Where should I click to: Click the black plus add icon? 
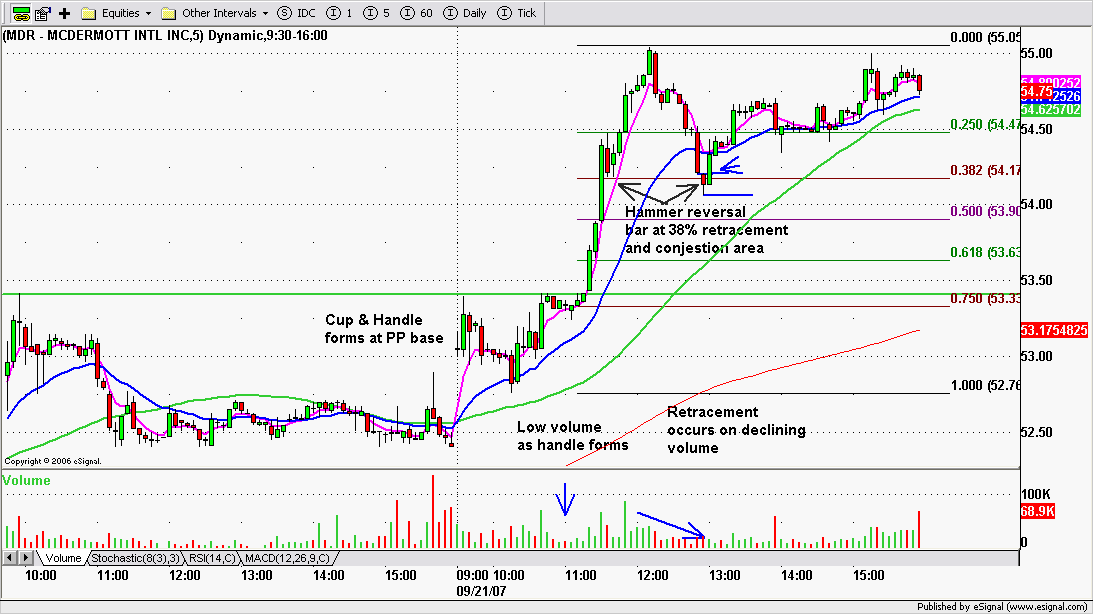(x=65, y=13)
